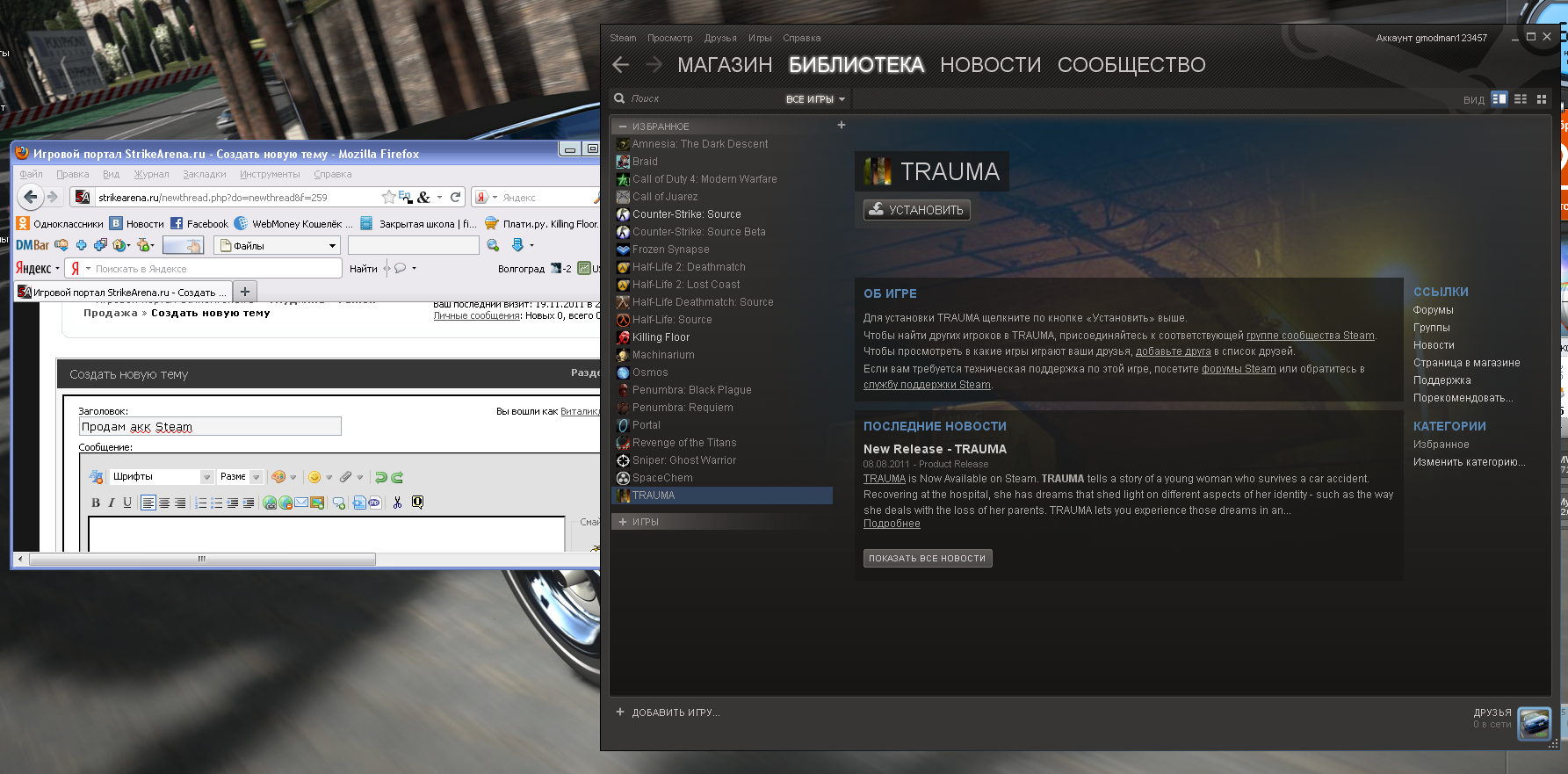
Task: Toggle align center in post editor
Action: (164, 503)
